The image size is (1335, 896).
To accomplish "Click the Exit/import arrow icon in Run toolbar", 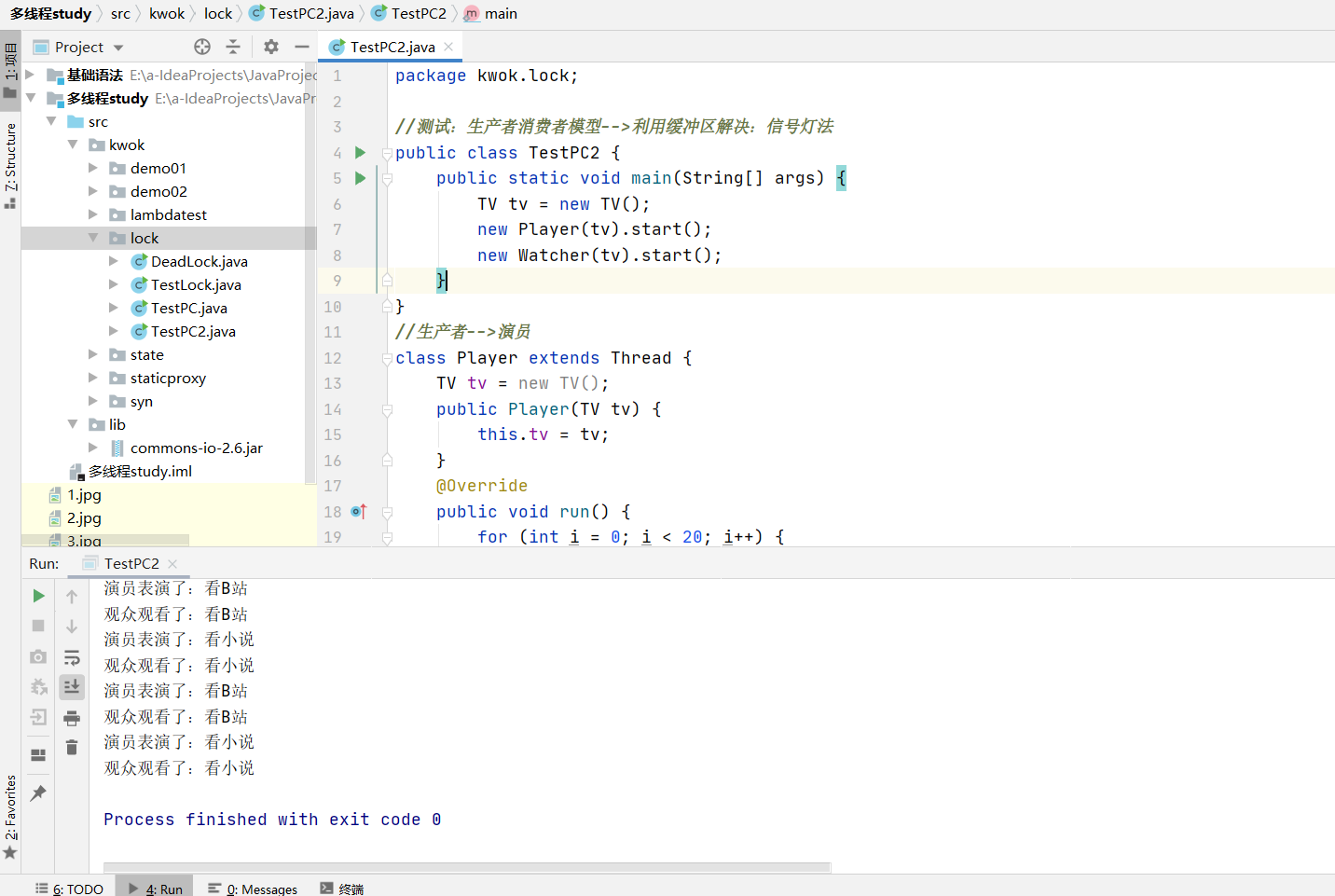I will click(x=38, y=717).
